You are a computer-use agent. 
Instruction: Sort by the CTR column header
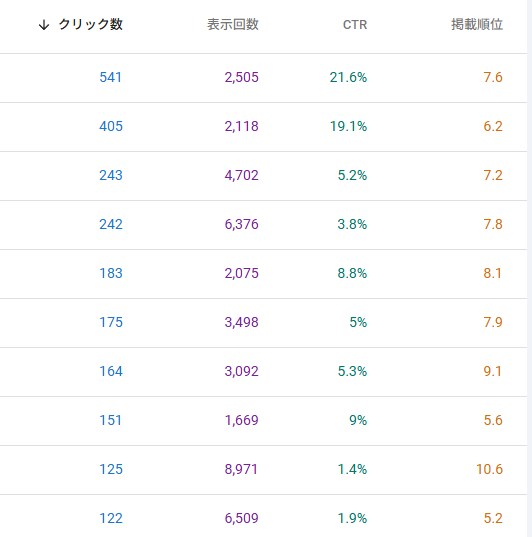[355, 25]
